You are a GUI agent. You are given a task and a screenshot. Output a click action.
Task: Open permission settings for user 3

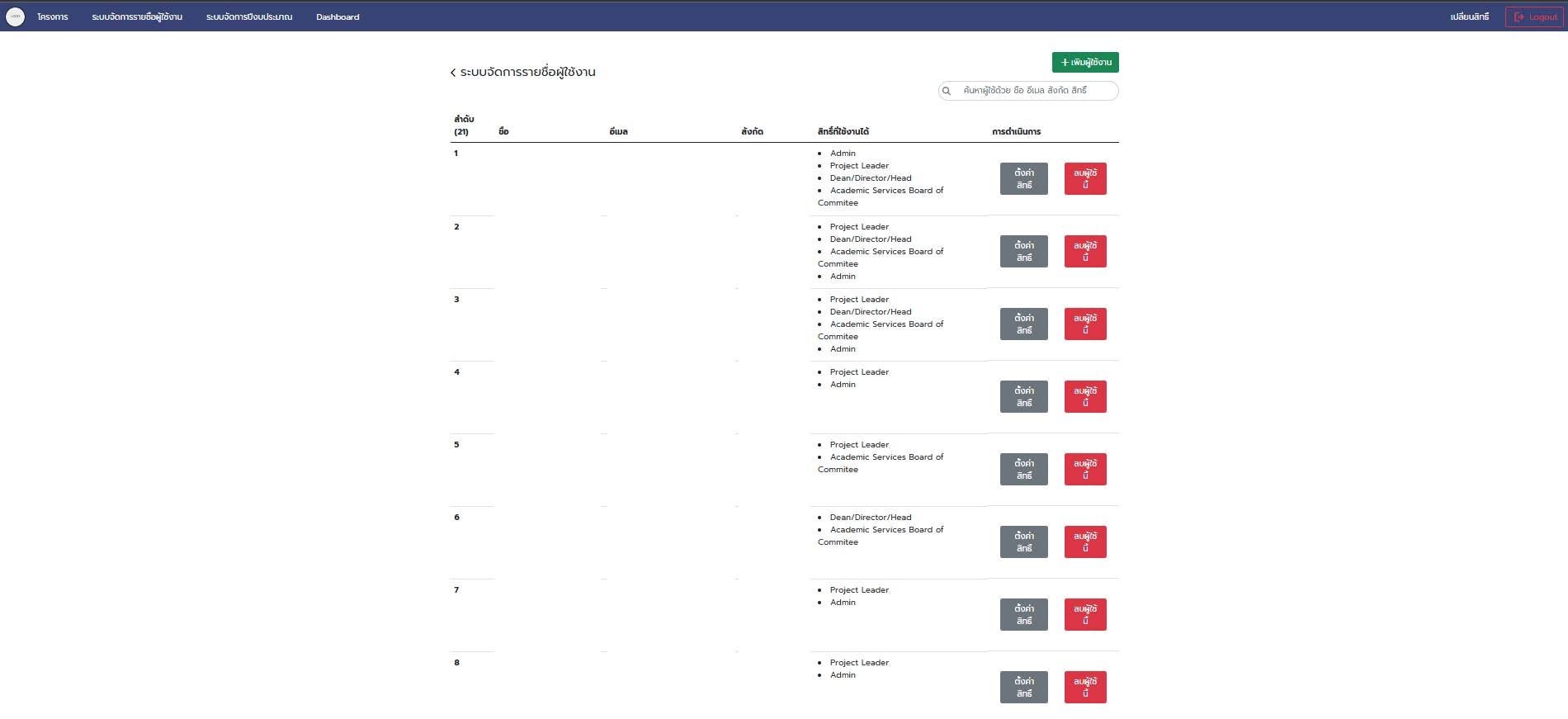click(1023, 324)
